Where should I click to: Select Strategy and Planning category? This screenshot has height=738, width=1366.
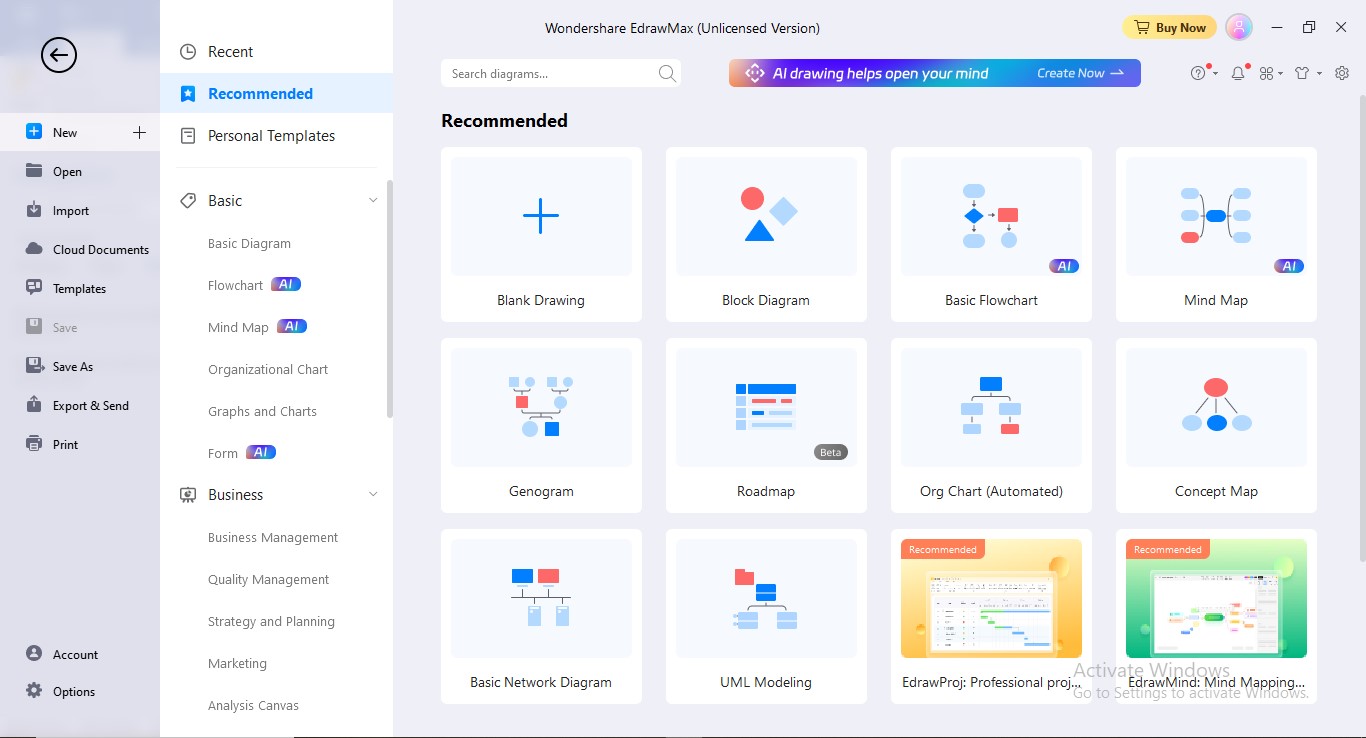[271, 621]
